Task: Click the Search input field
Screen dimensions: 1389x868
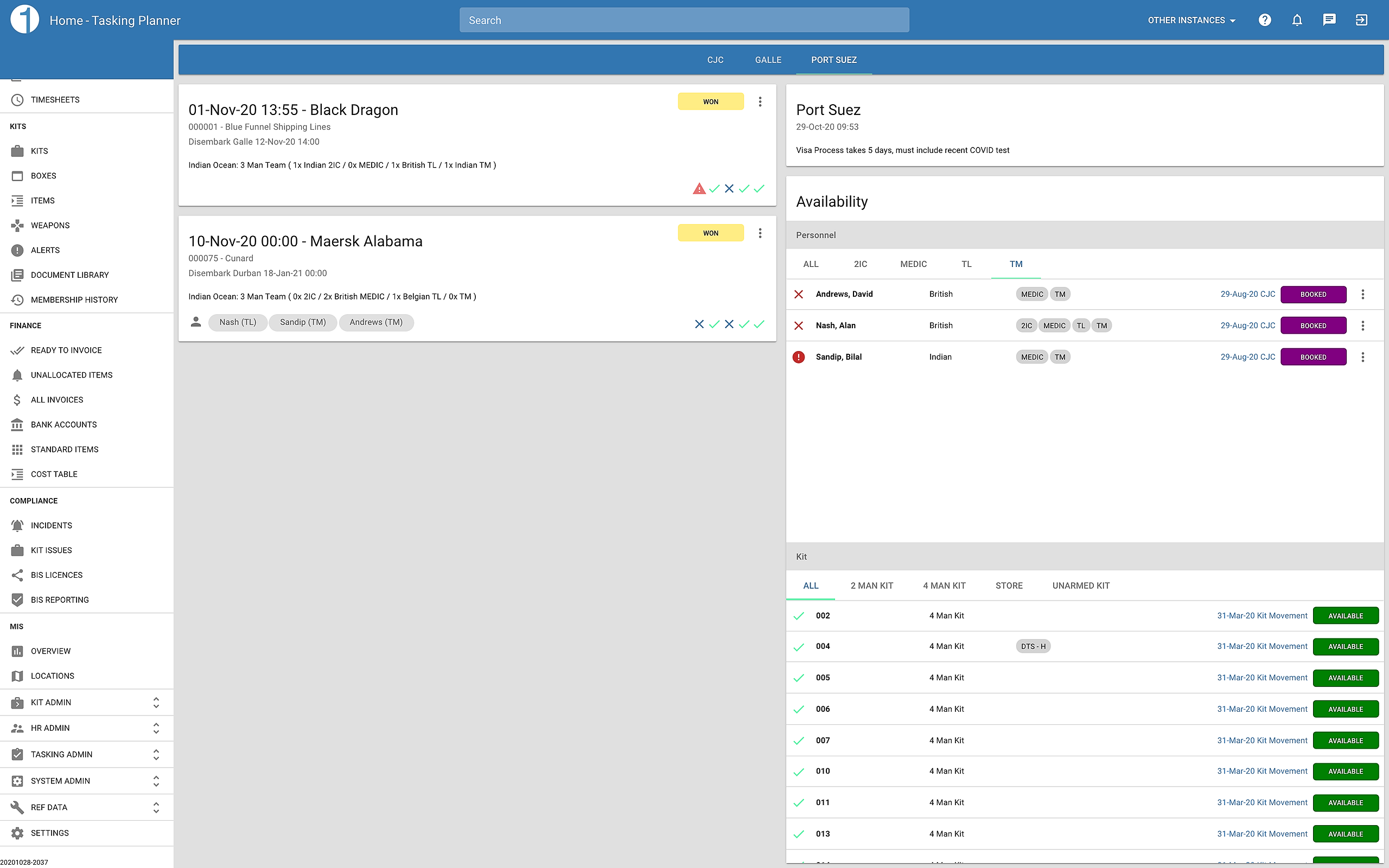Action: click(684, 20)
